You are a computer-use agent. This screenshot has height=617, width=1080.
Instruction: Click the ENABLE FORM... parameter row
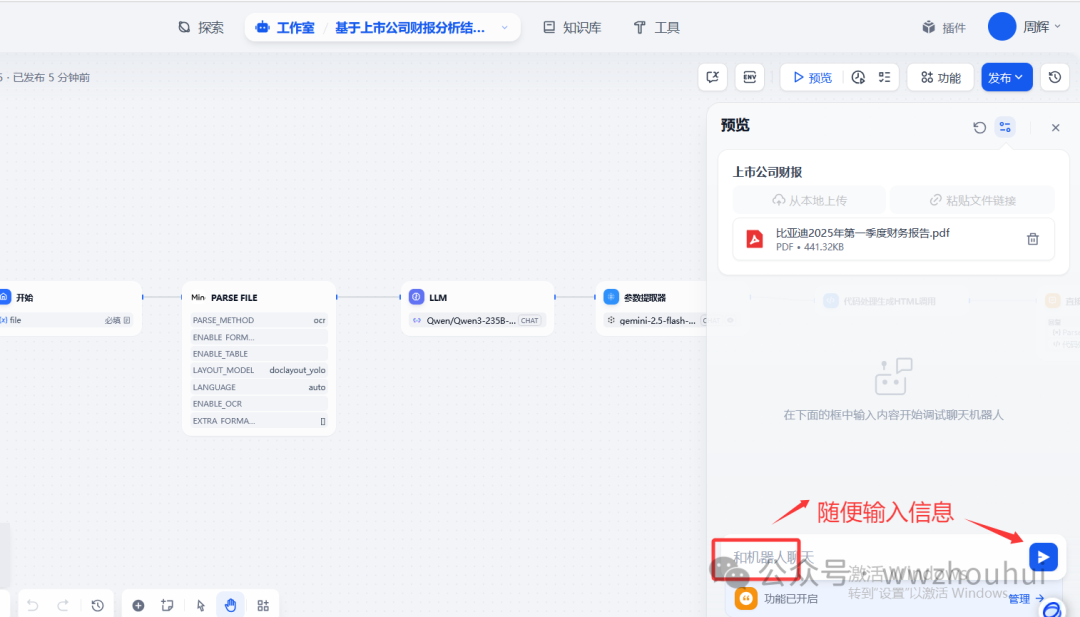tap(259, 337)
